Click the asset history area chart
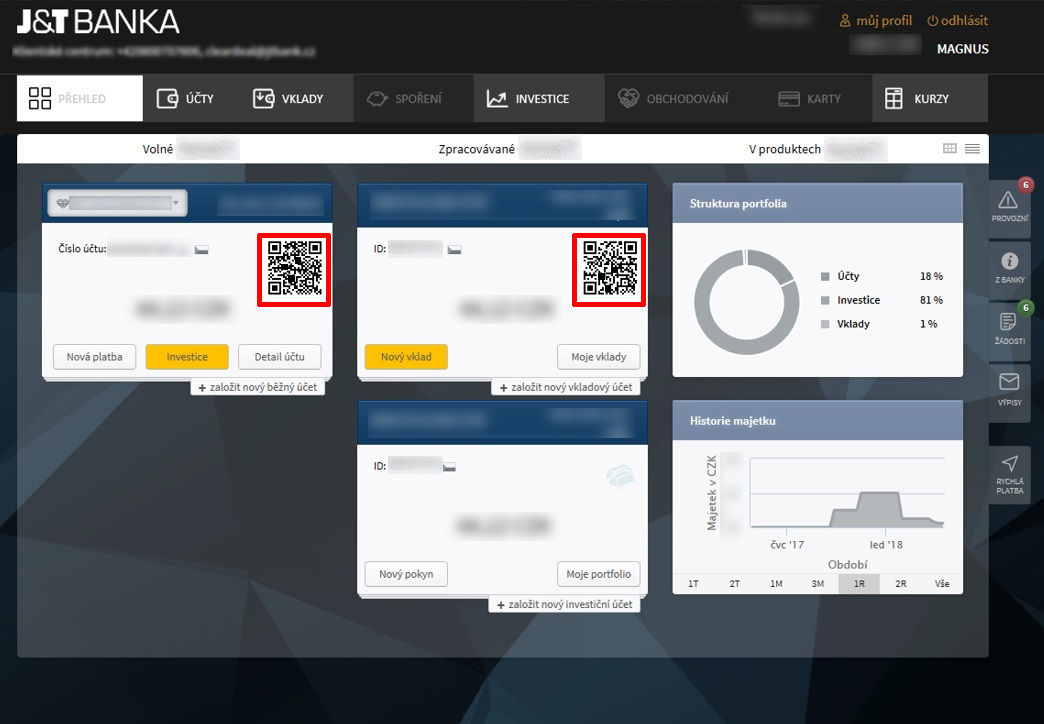Image resolution: width=1044 pixels, height=724 pixels. click(x=847, y=492)
